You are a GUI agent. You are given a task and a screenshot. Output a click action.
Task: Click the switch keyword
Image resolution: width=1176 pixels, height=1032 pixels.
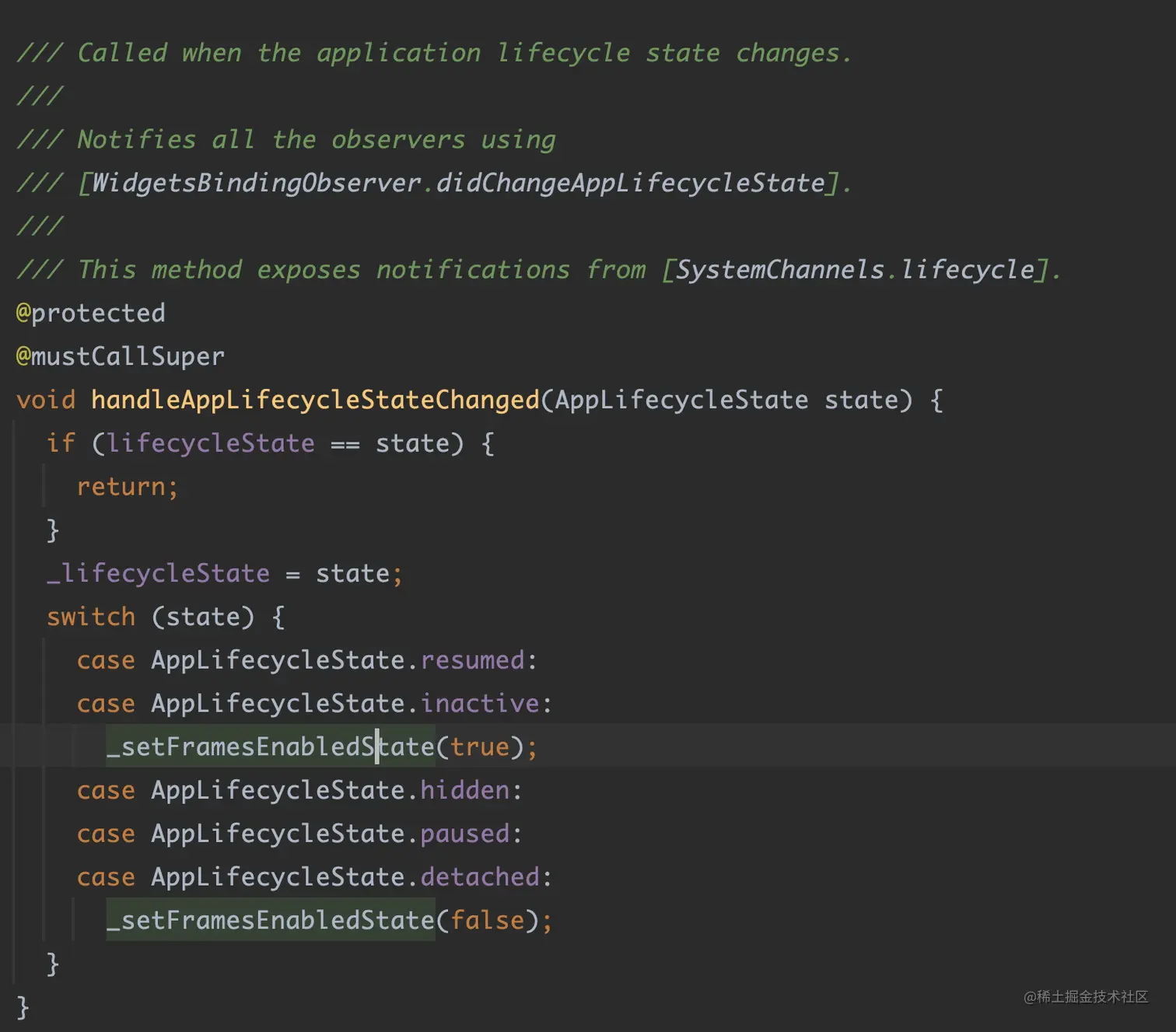pos(91,617)
